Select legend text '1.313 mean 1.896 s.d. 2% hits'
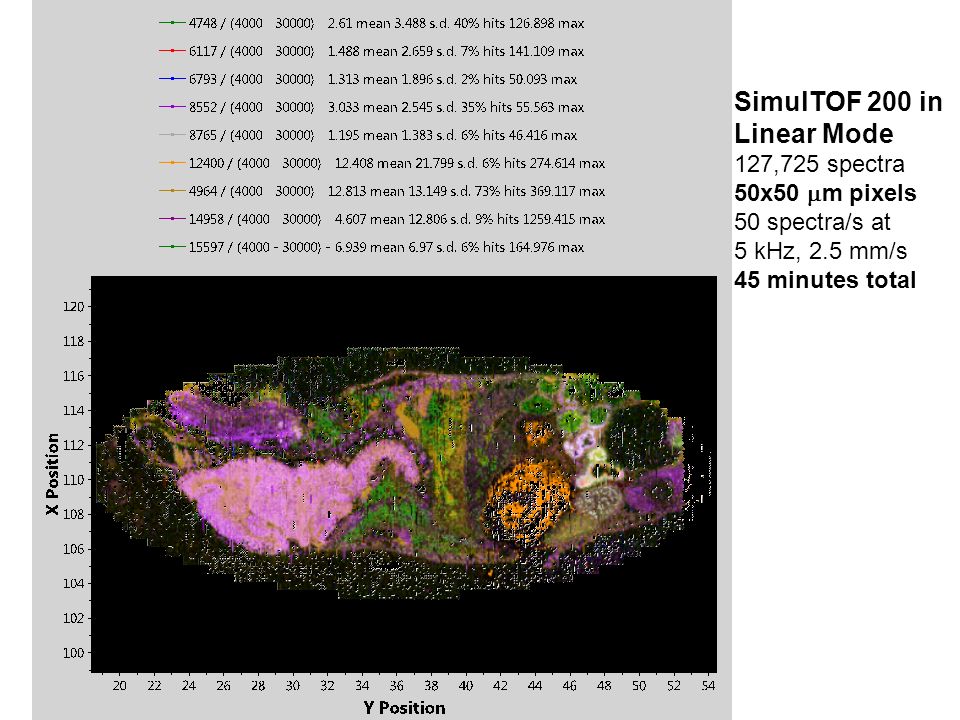 click(416, 79)
